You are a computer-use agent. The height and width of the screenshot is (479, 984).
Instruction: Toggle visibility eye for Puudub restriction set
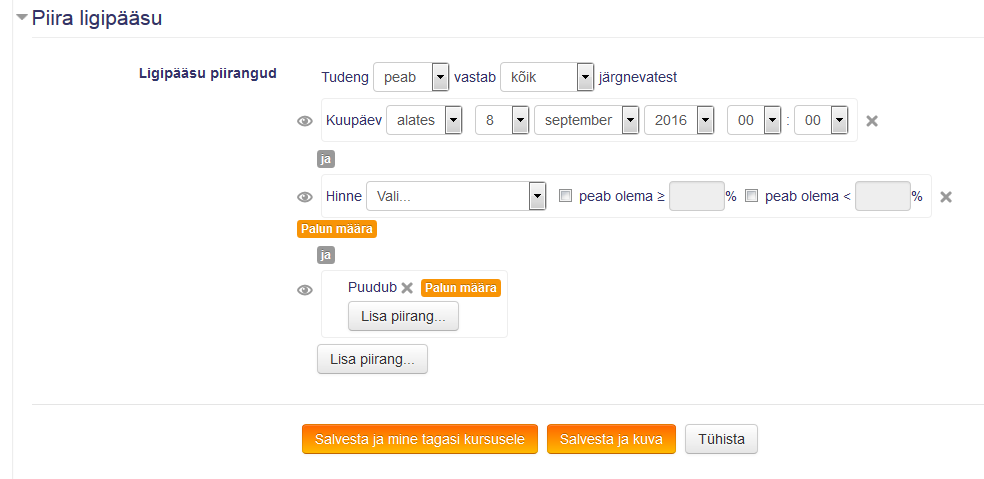(x=305, y=290)
